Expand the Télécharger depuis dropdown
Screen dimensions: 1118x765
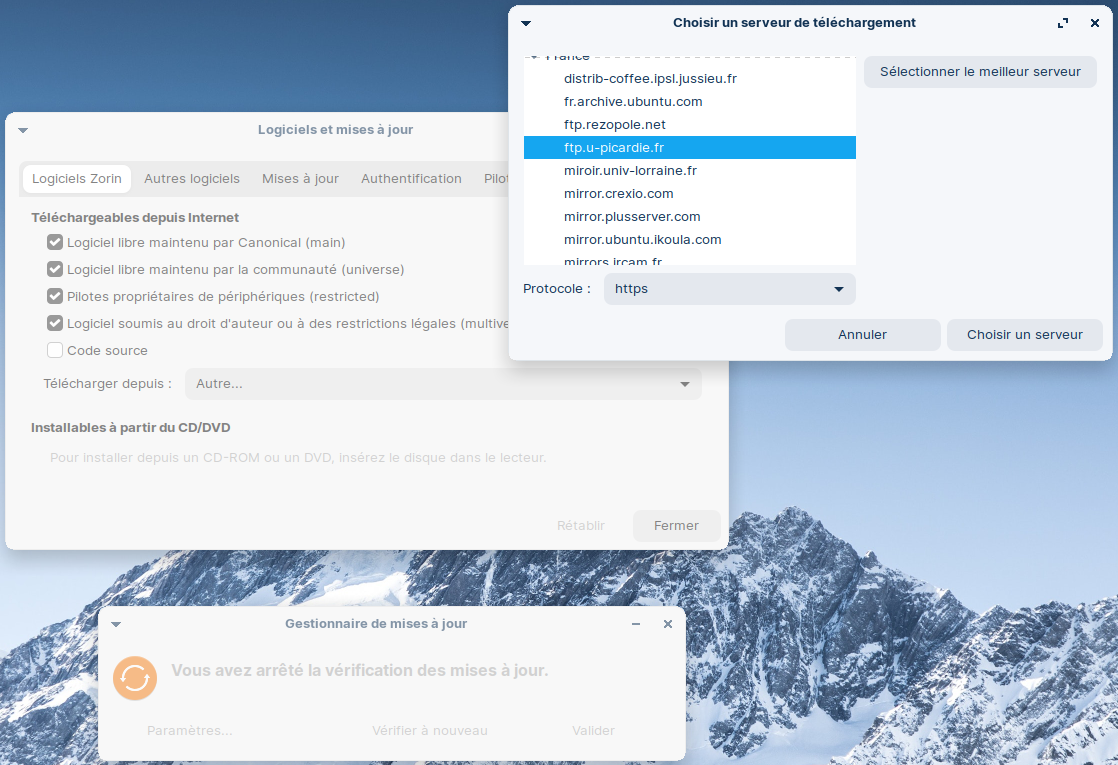[x=443, y=384]
